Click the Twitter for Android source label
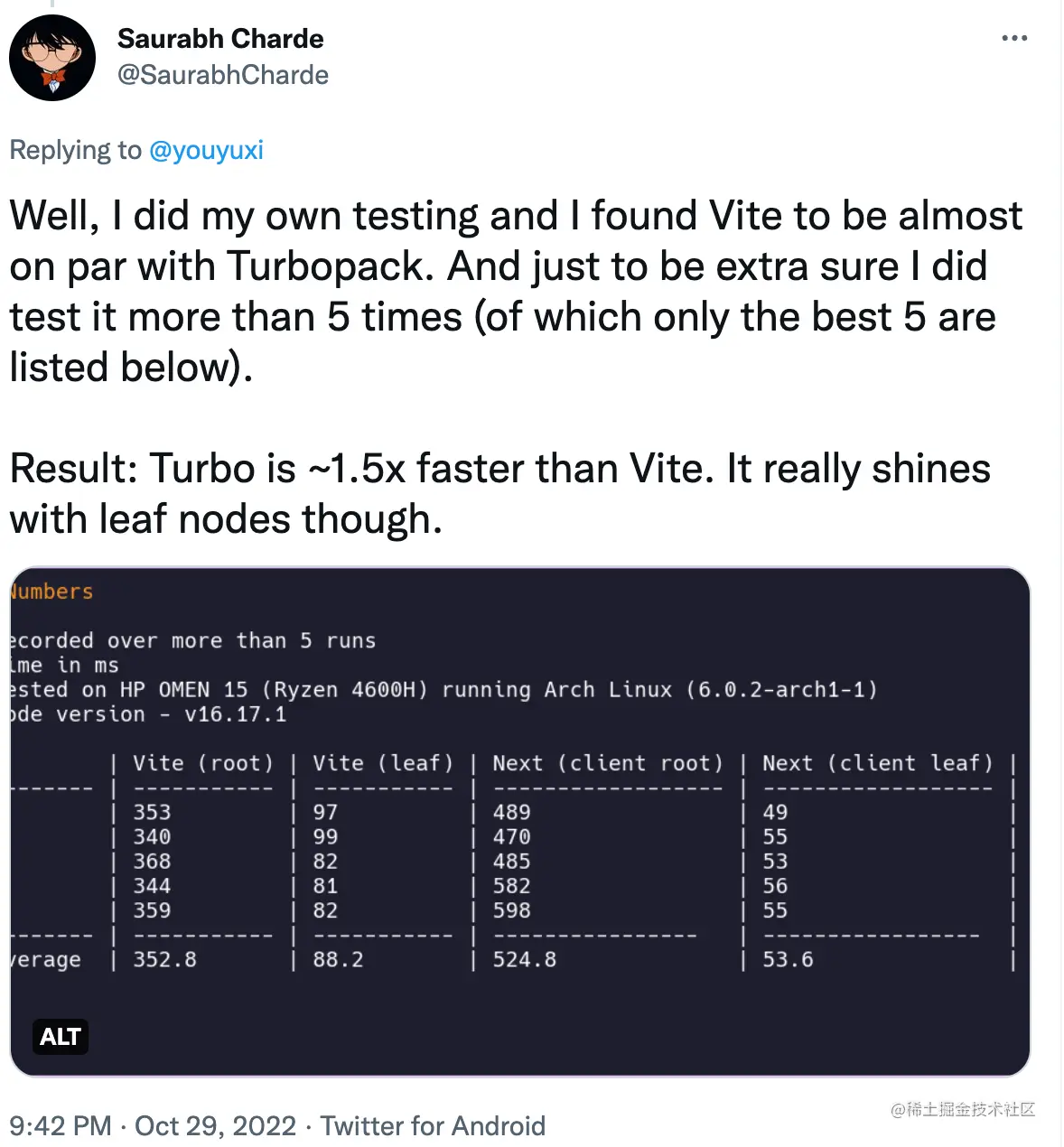 click(434, 1126)
